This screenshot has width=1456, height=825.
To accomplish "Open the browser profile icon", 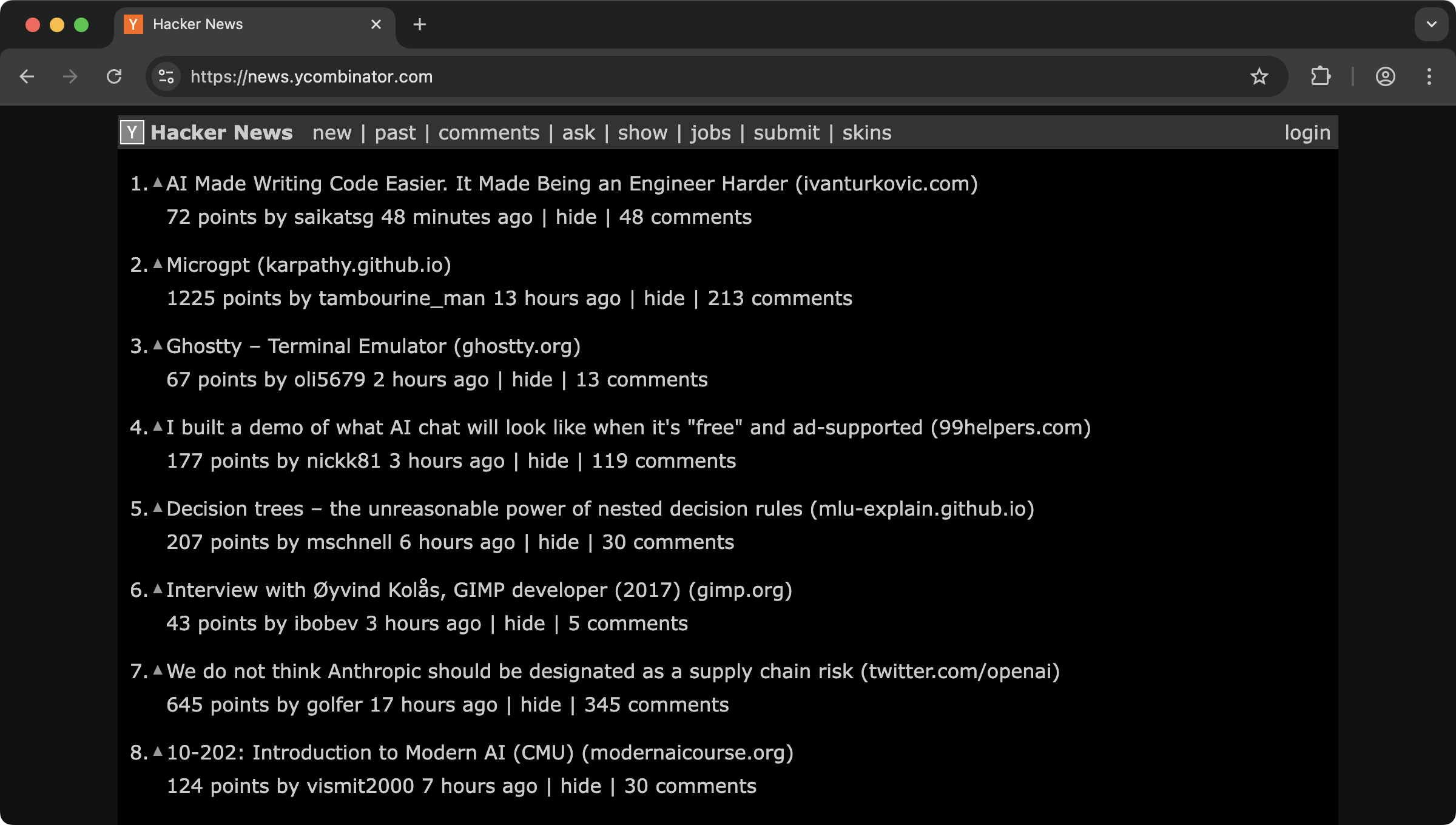I will [1385, 76].
